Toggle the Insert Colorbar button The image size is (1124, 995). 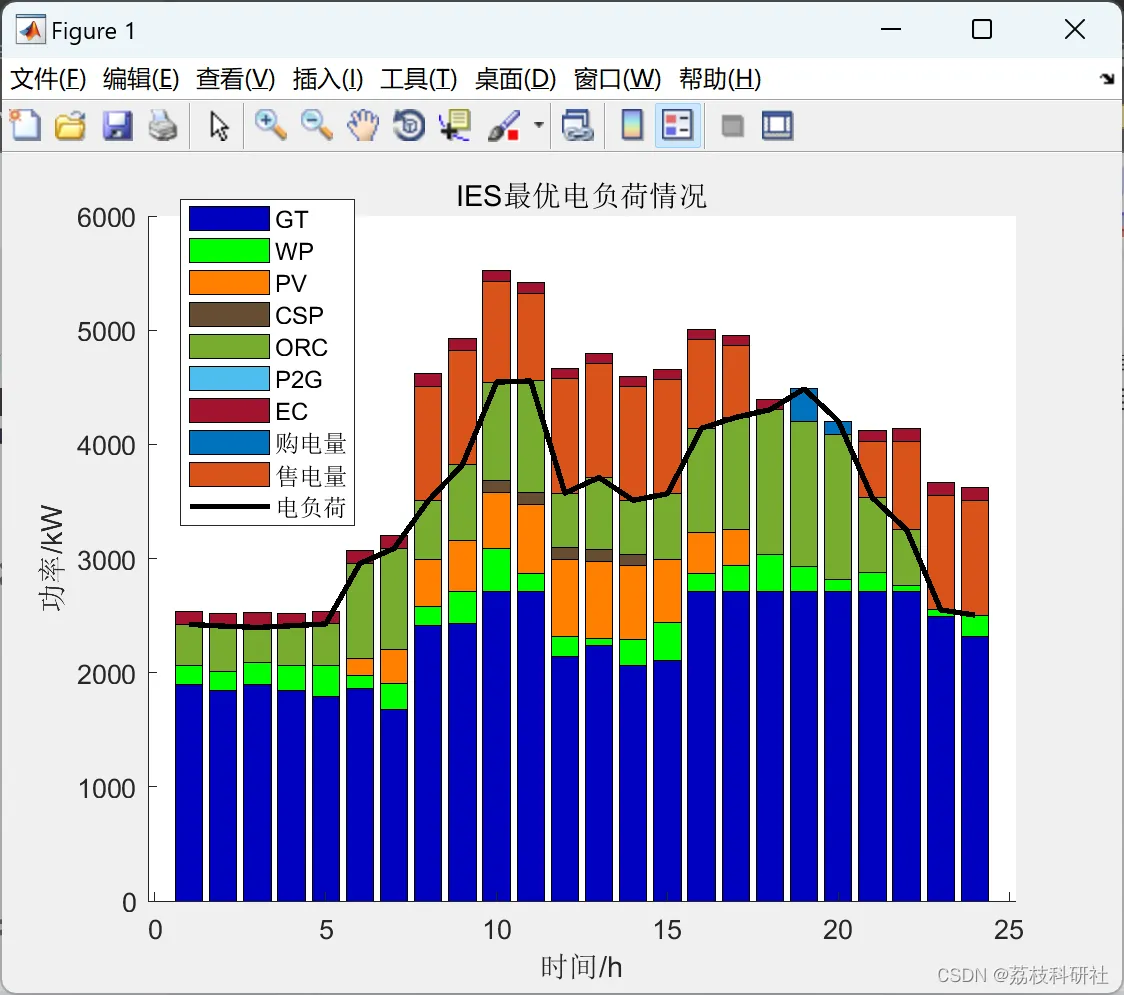click(x=632, y=125)
